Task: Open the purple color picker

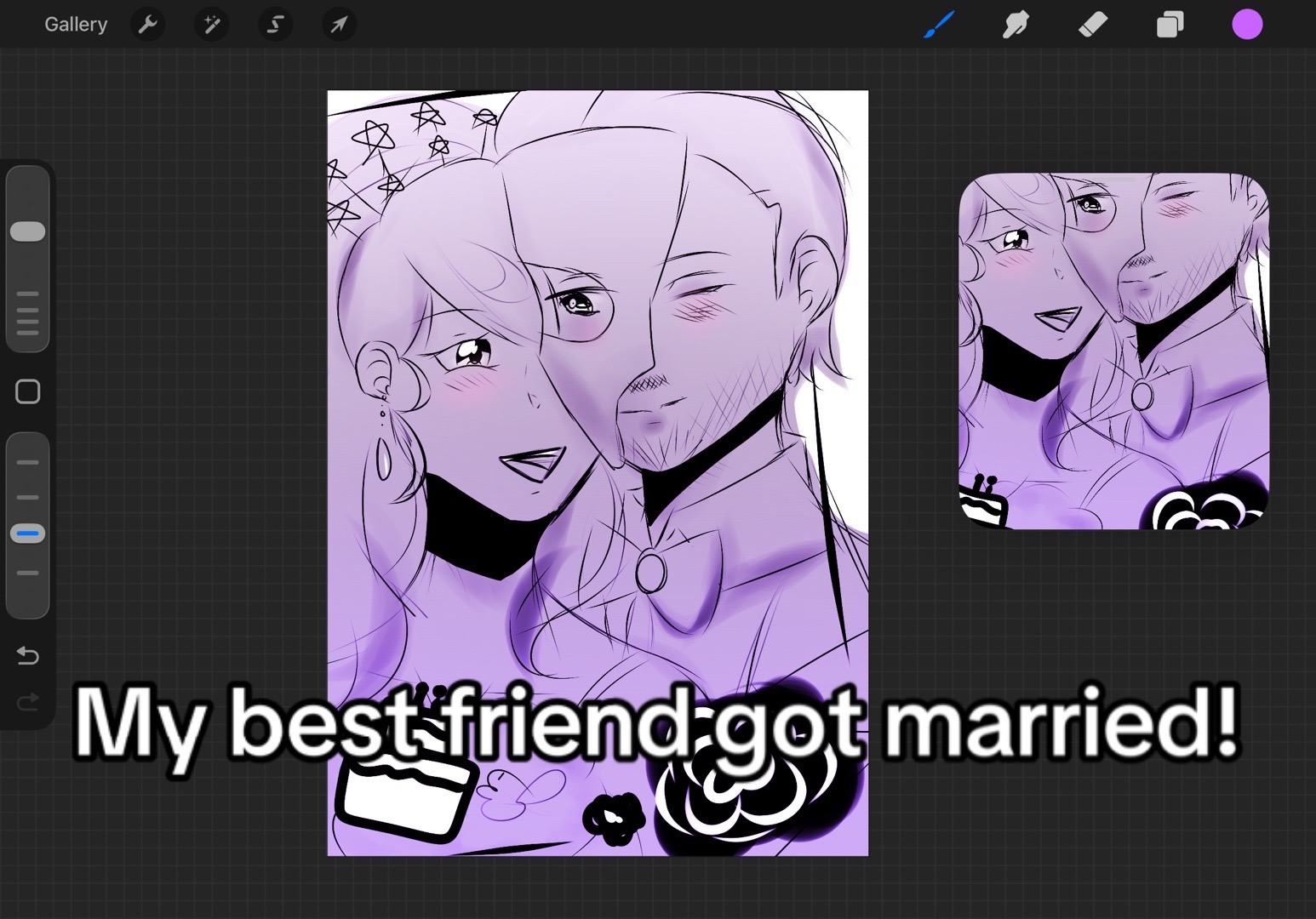Action: tap(1247, 25)
